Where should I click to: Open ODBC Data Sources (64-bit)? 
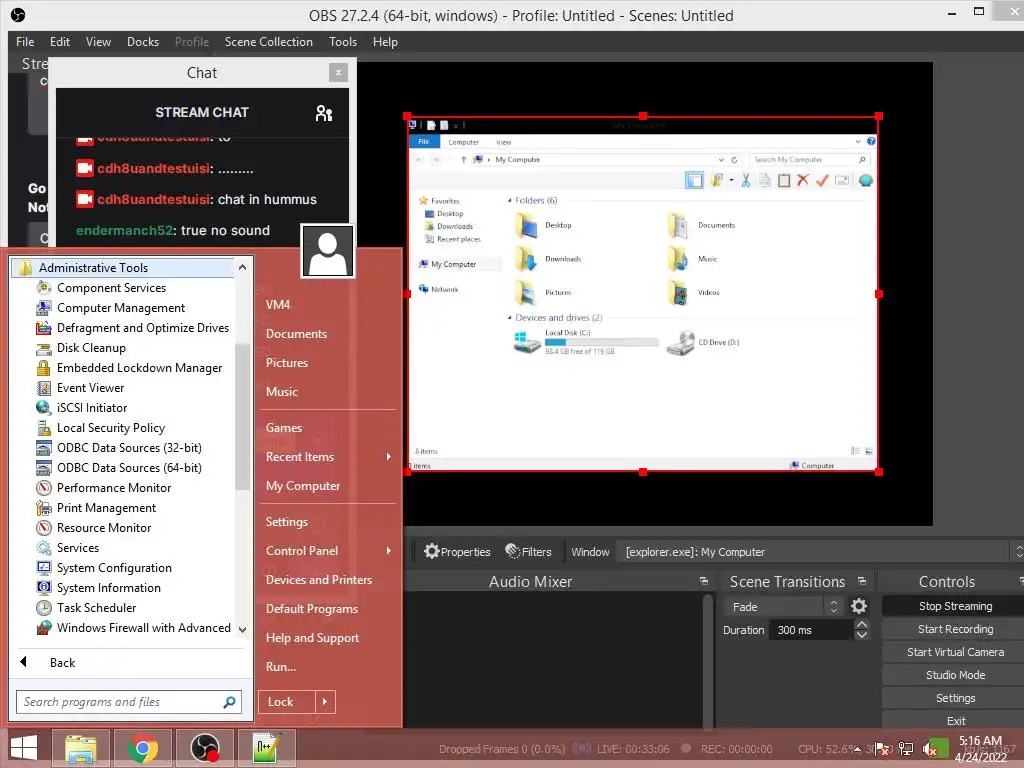tap(119, 468)
